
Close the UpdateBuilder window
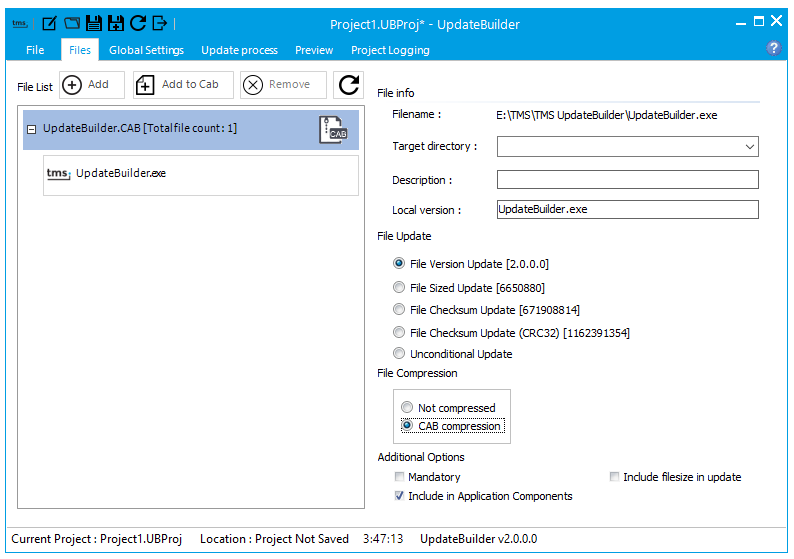(776, 21)
